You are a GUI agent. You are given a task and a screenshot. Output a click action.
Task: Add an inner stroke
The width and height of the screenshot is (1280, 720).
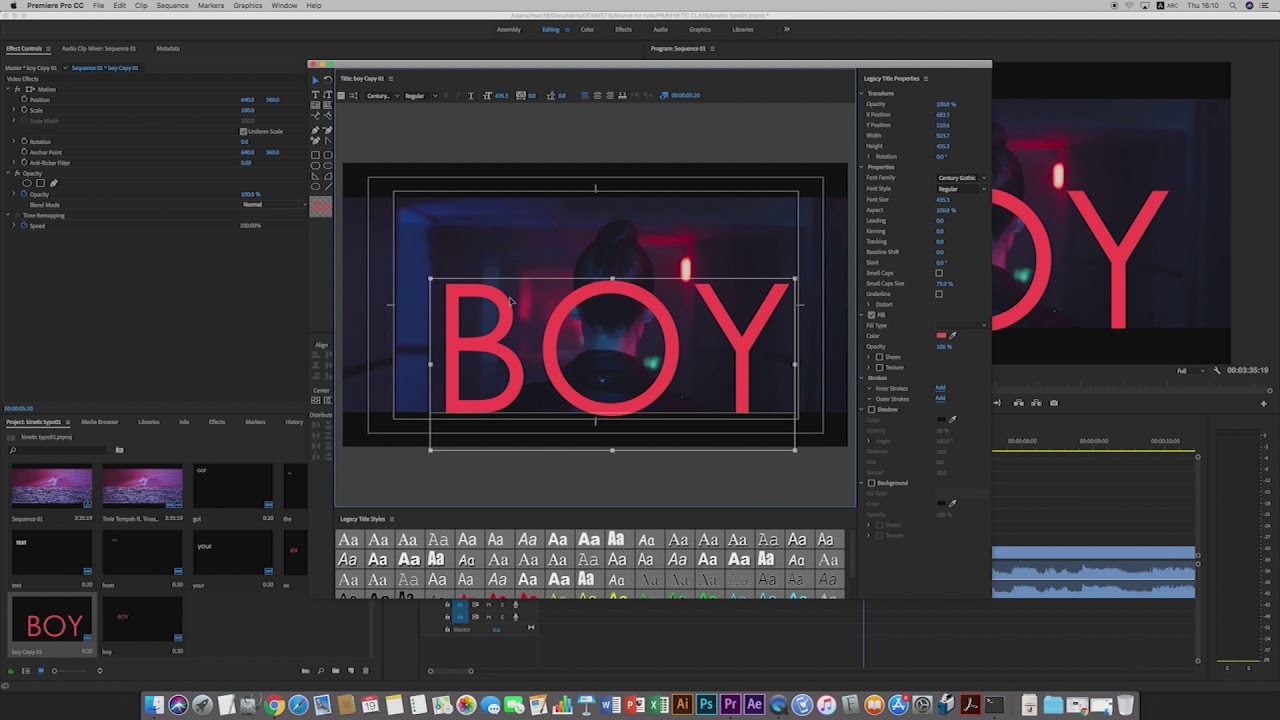coord(940,388)
